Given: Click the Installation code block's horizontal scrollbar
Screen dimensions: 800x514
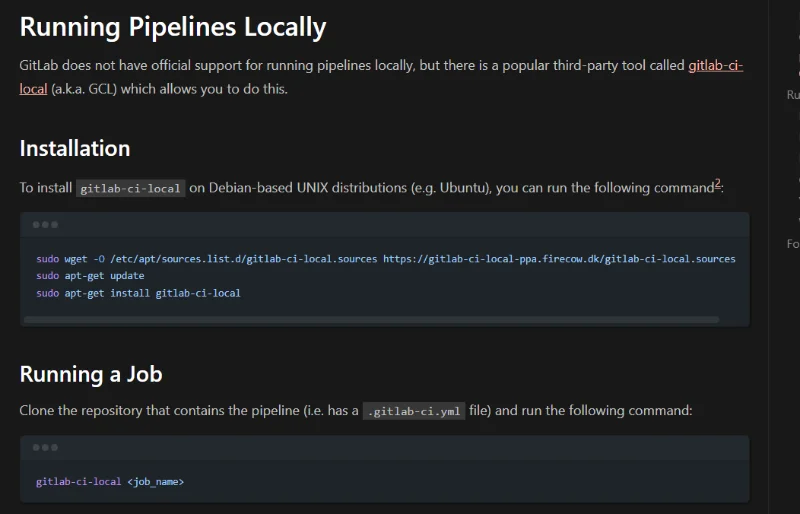Looking at the screenshot, I should [370, 320].
